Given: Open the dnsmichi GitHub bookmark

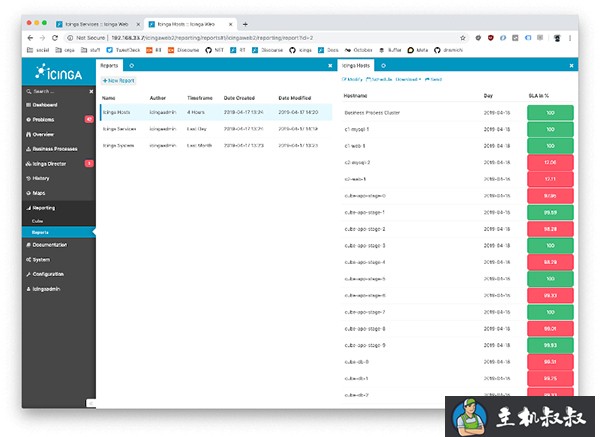Looking at the screenshot, I should (x=448, y=50).
